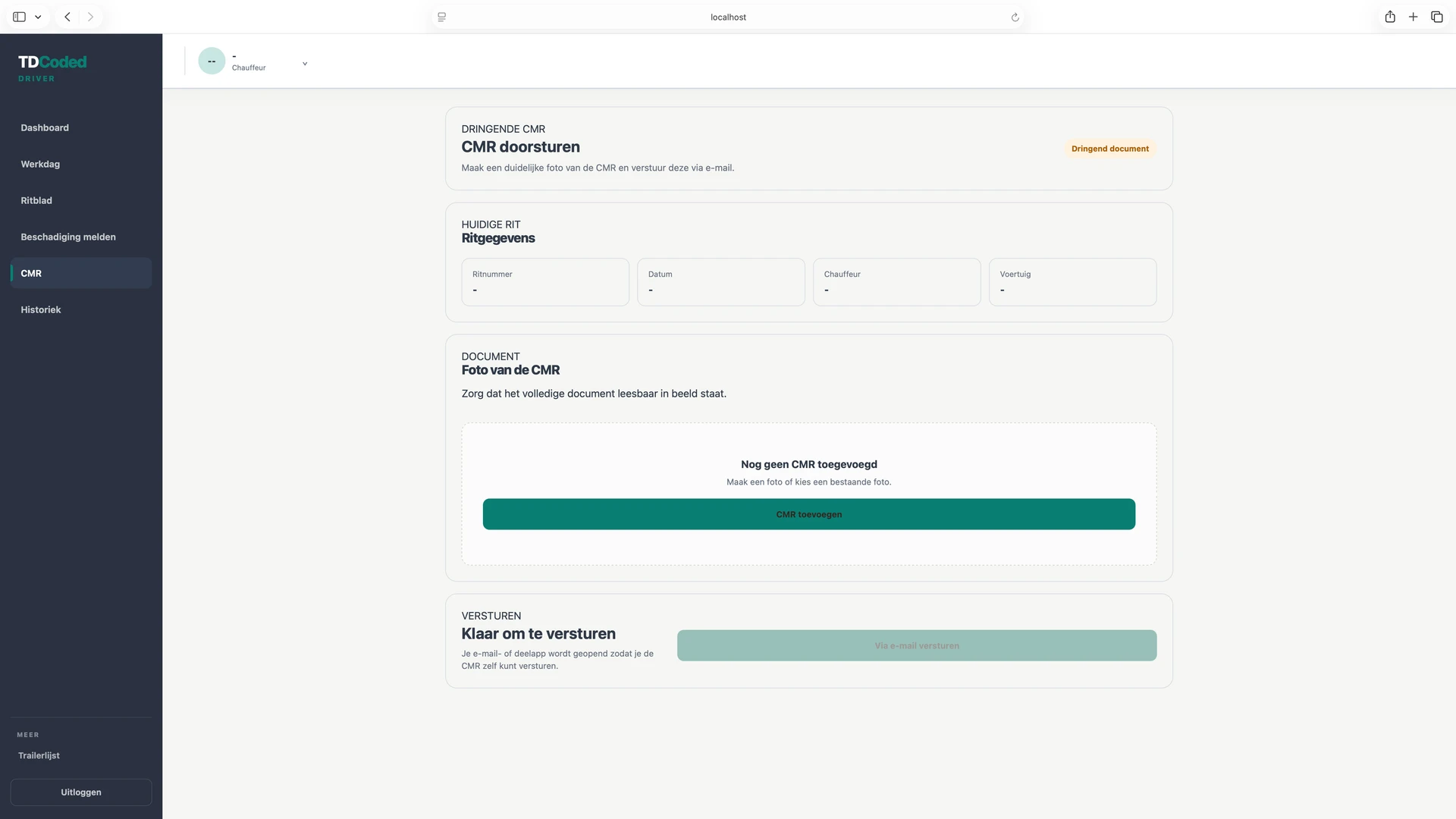Select the Datum field card

pos(721,282)
